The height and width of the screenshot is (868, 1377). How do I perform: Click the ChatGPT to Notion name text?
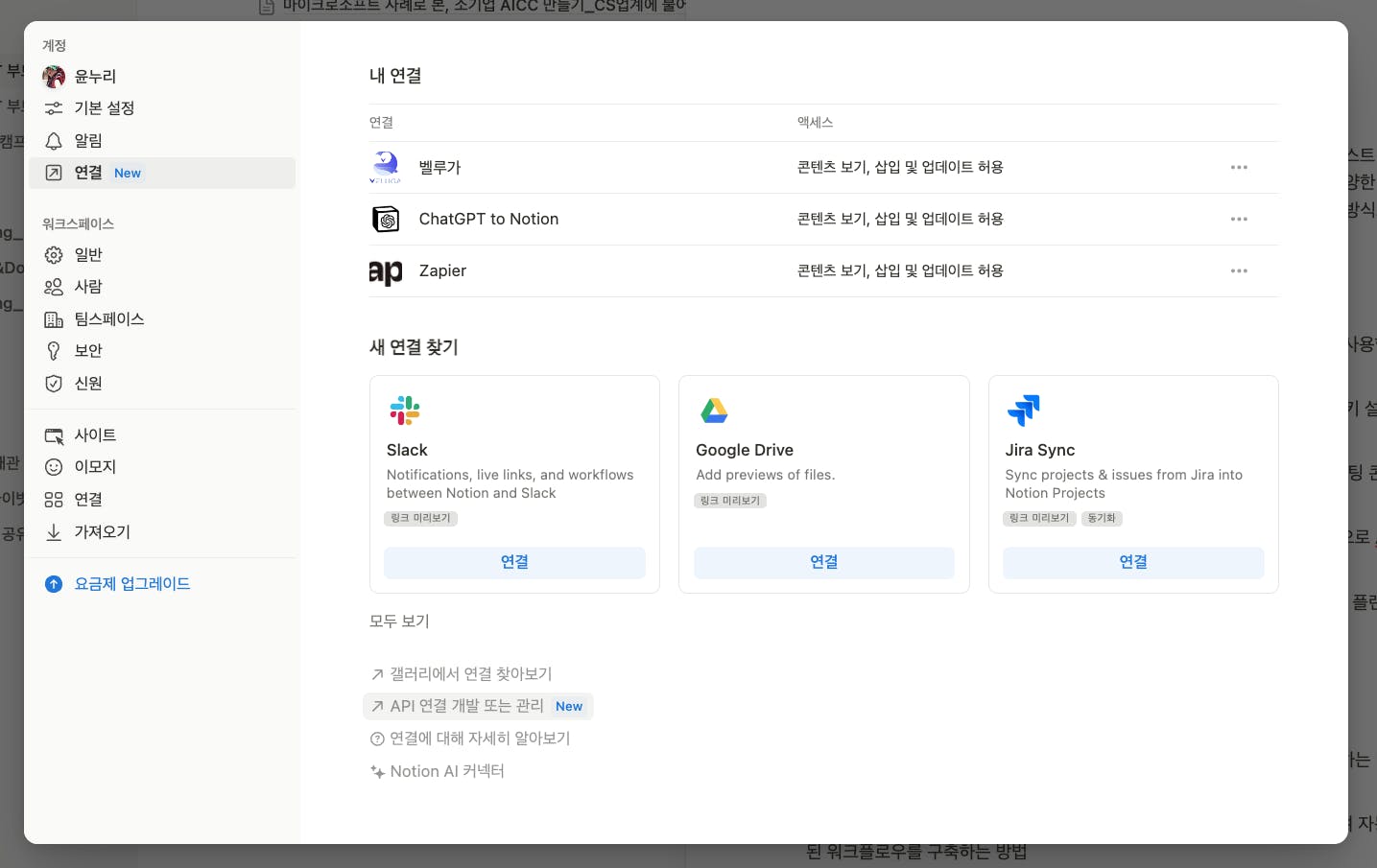pos(488,219)
